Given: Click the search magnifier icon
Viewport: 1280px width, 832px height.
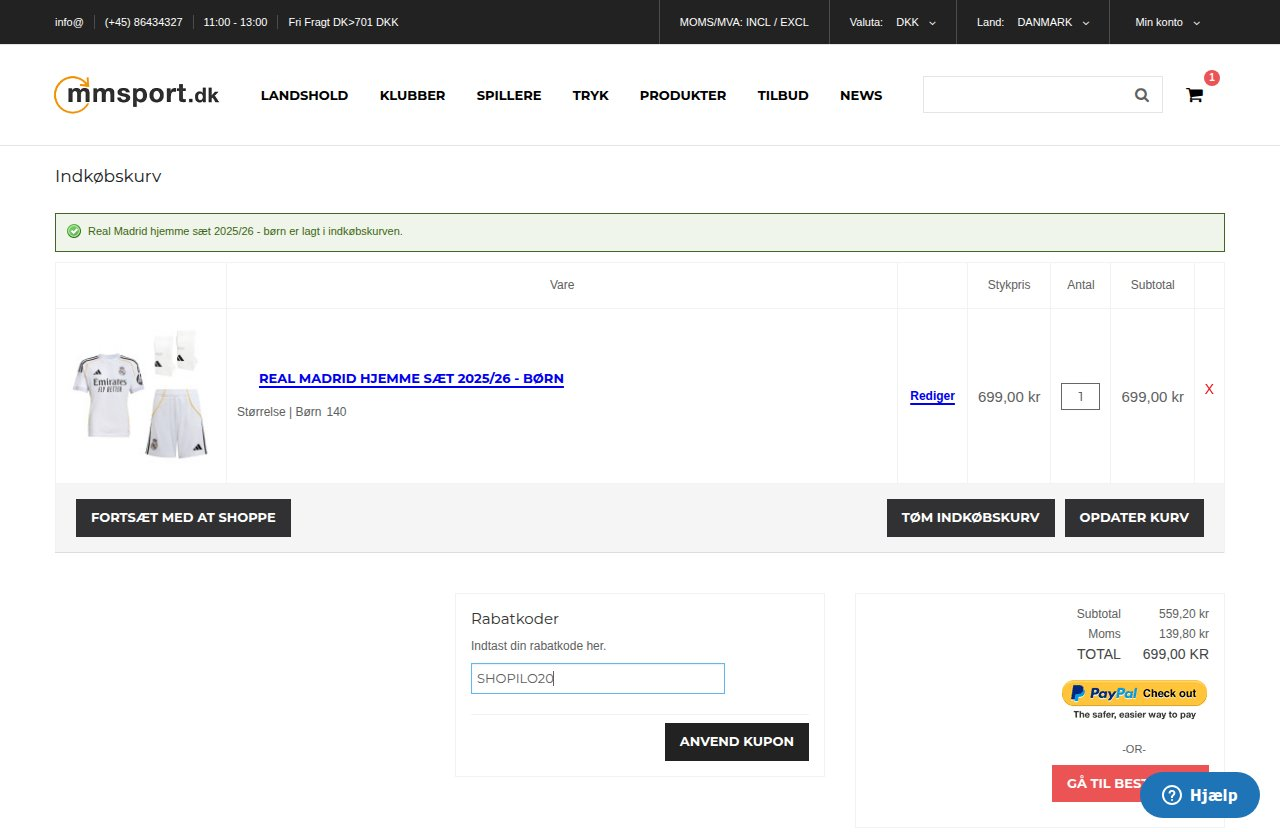Looking at the screenshot, I should [x=1142, y=95].
